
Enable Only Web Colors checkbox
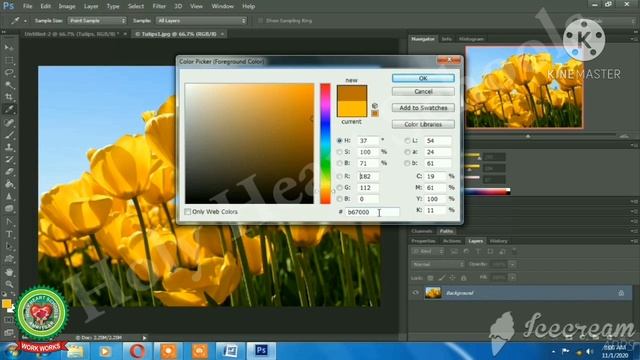(187, 212)
